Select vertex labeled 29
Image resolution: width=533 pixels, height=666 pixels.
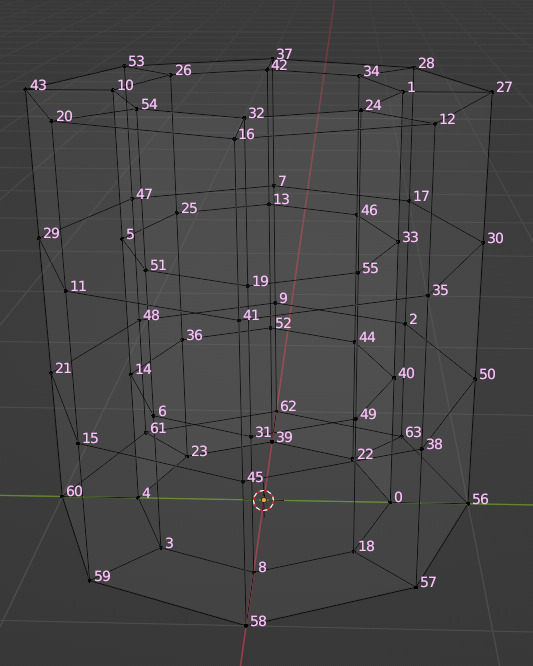(39, 238)
